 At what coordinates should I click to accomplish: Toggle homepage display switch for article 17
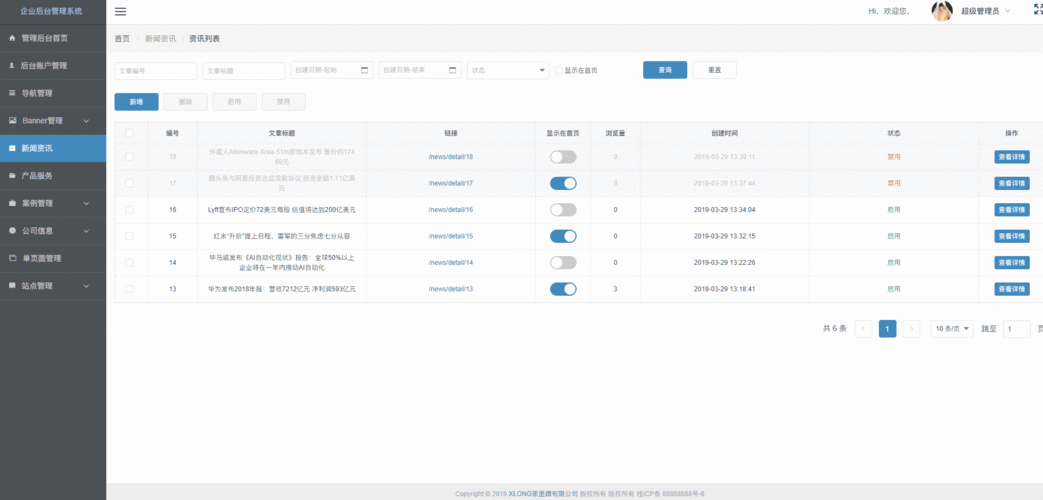coord(563,183)
